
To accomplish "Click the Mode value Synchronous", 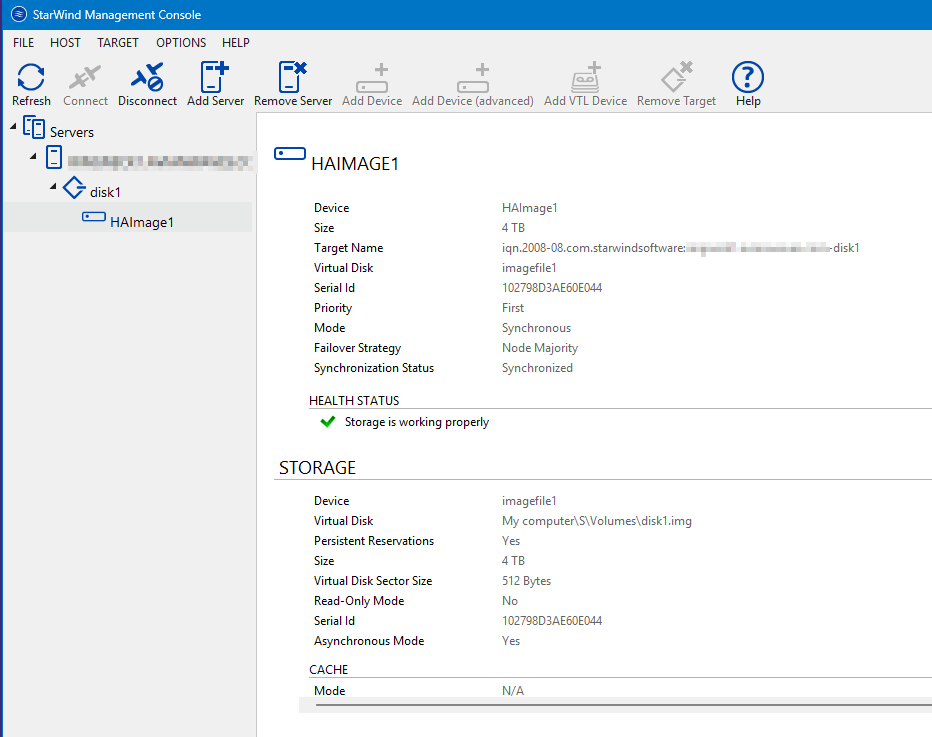I will tap(536, 328).
